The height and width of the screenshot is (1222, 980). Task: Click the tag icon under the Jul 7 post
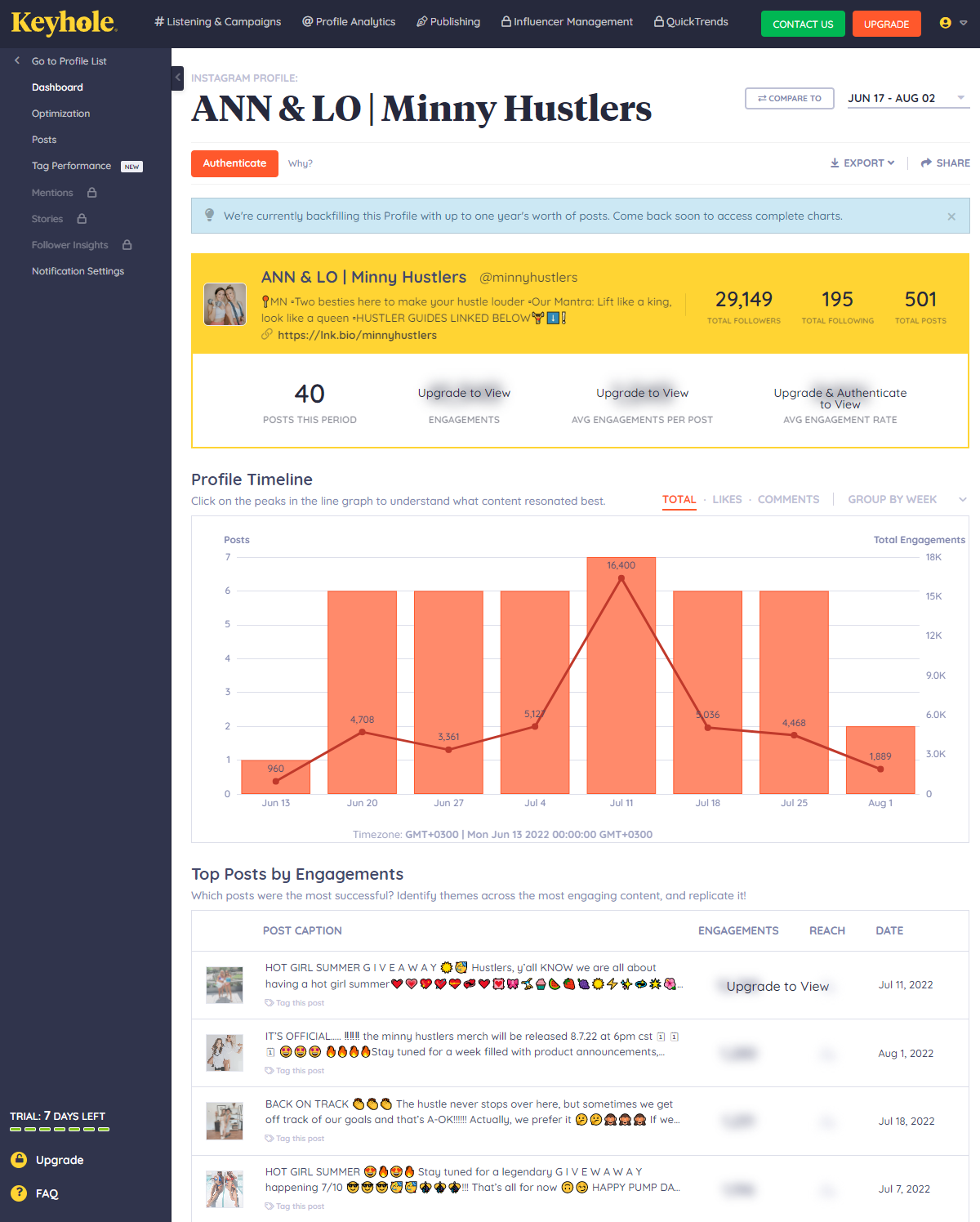coord(269,1206)
